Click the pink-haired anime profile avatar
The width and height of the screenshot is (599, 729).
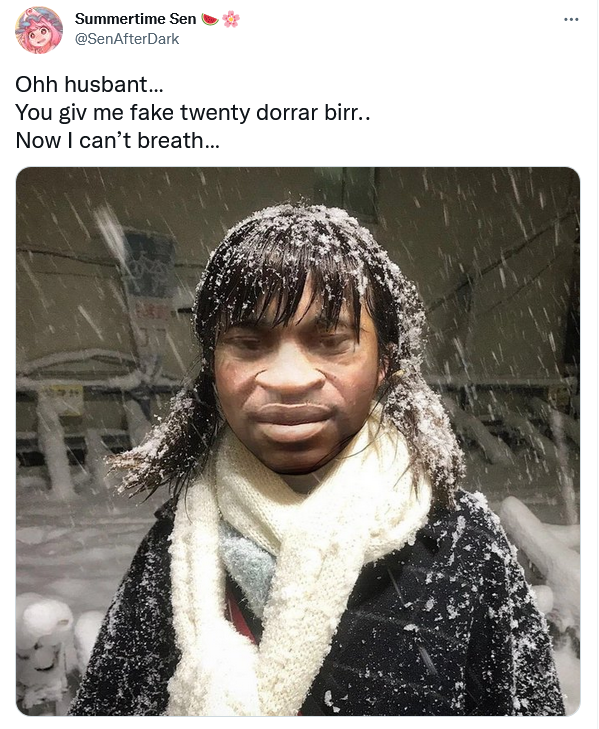click(x=39, y=30)
